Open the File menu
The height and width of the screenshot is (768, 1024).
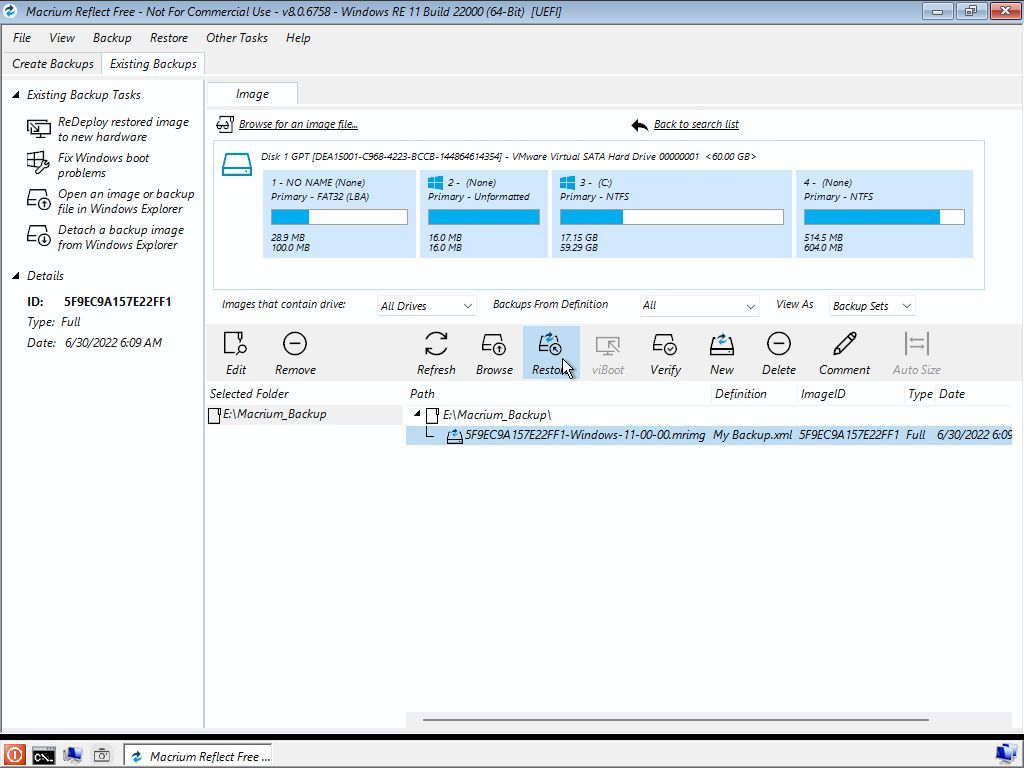click(x=22, y=38)
